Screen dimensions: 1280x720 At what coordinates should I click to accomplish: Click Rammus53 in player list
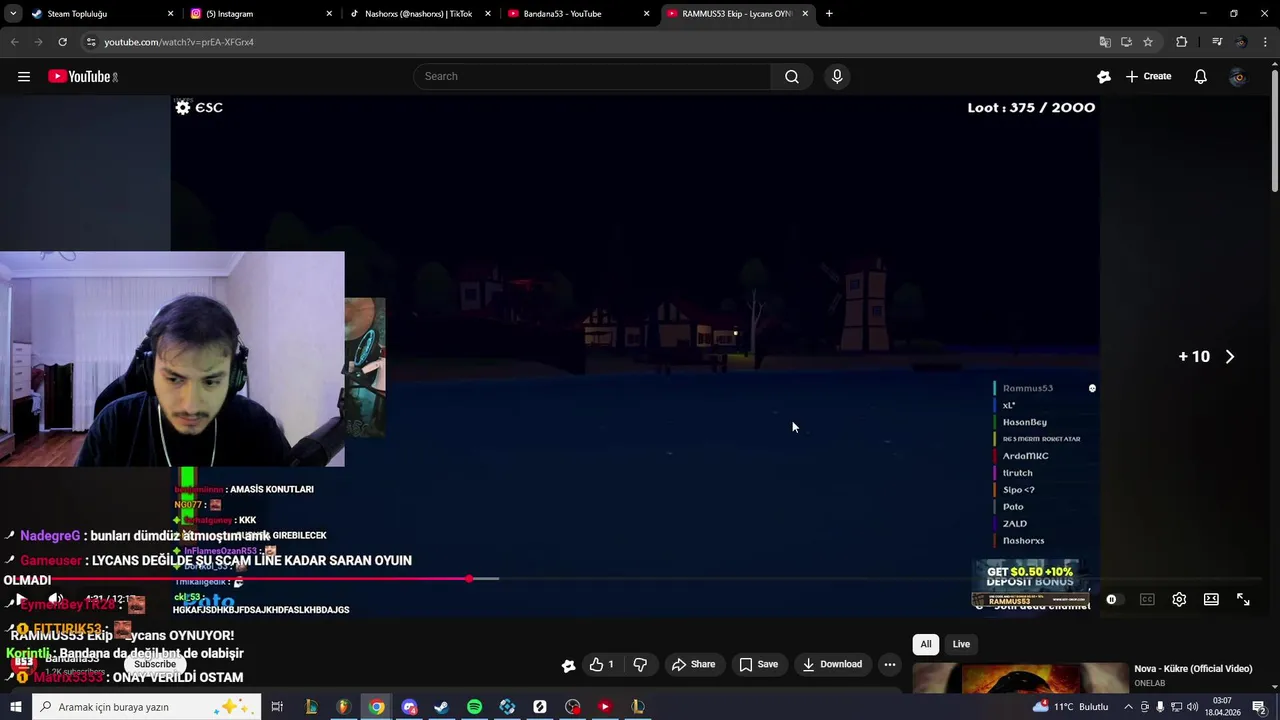[1028, 388]
